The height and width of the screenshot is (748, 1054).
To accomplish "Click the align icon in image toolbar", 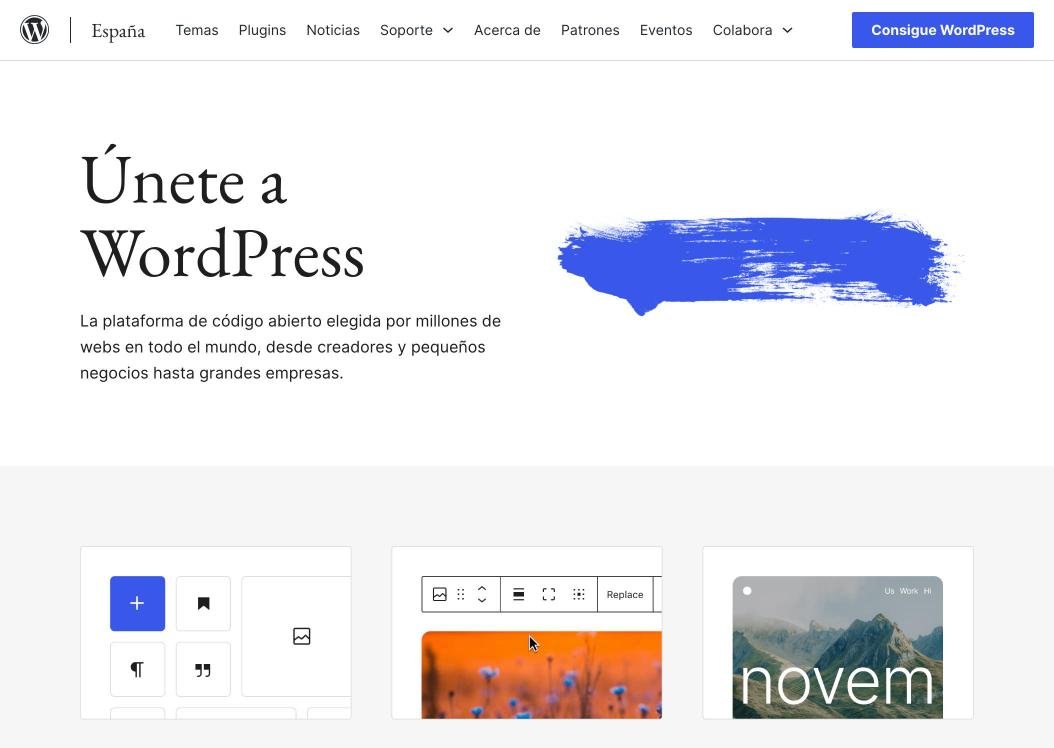I will 518,594.
